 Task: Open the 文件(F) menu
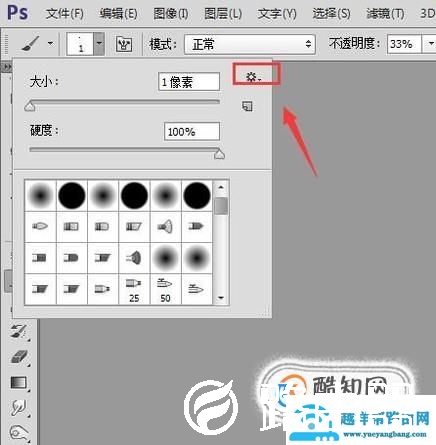tap(65, 14)
